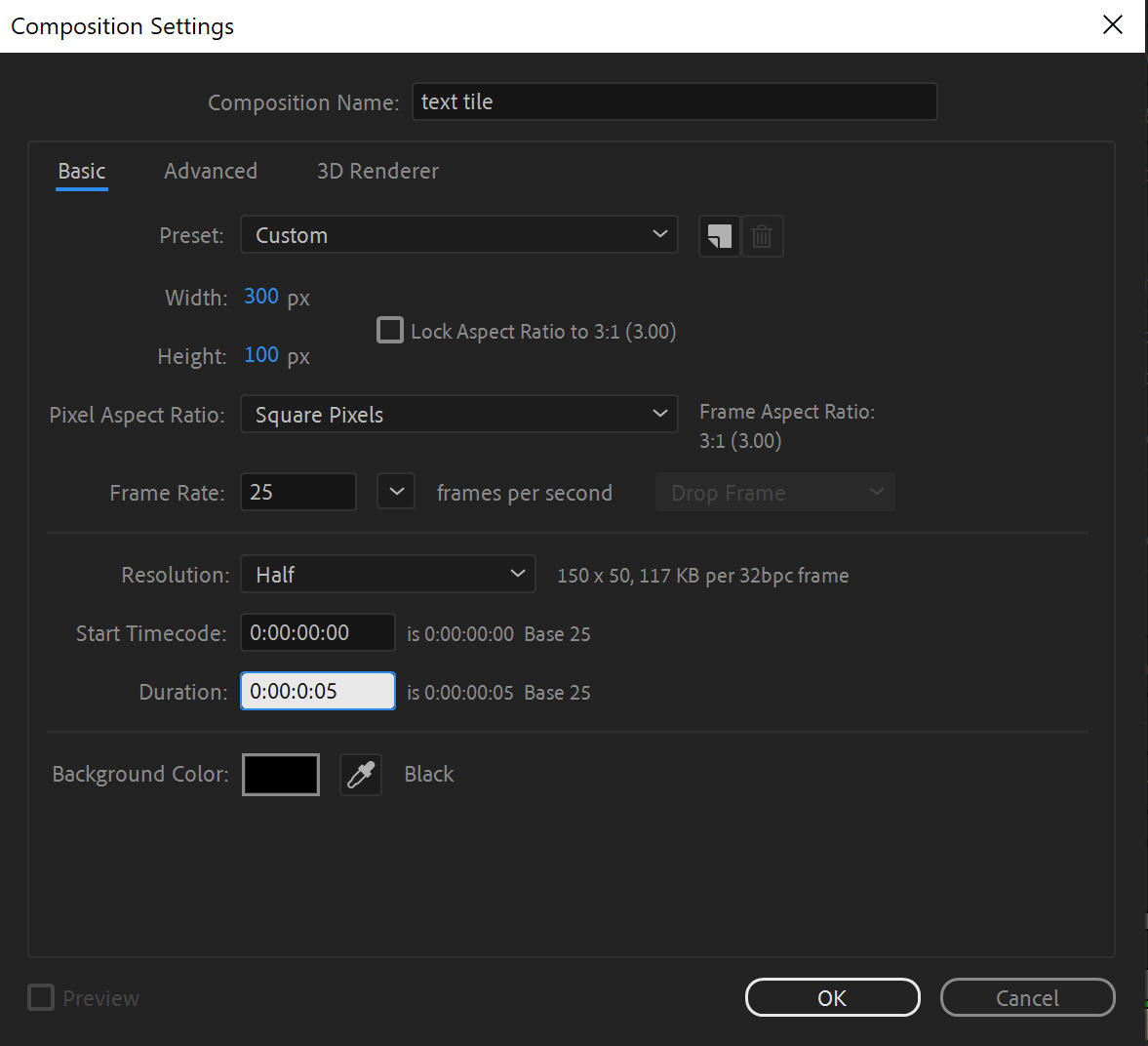
Task: Open the Drop Frame dropdown
Action: point(774,492)
